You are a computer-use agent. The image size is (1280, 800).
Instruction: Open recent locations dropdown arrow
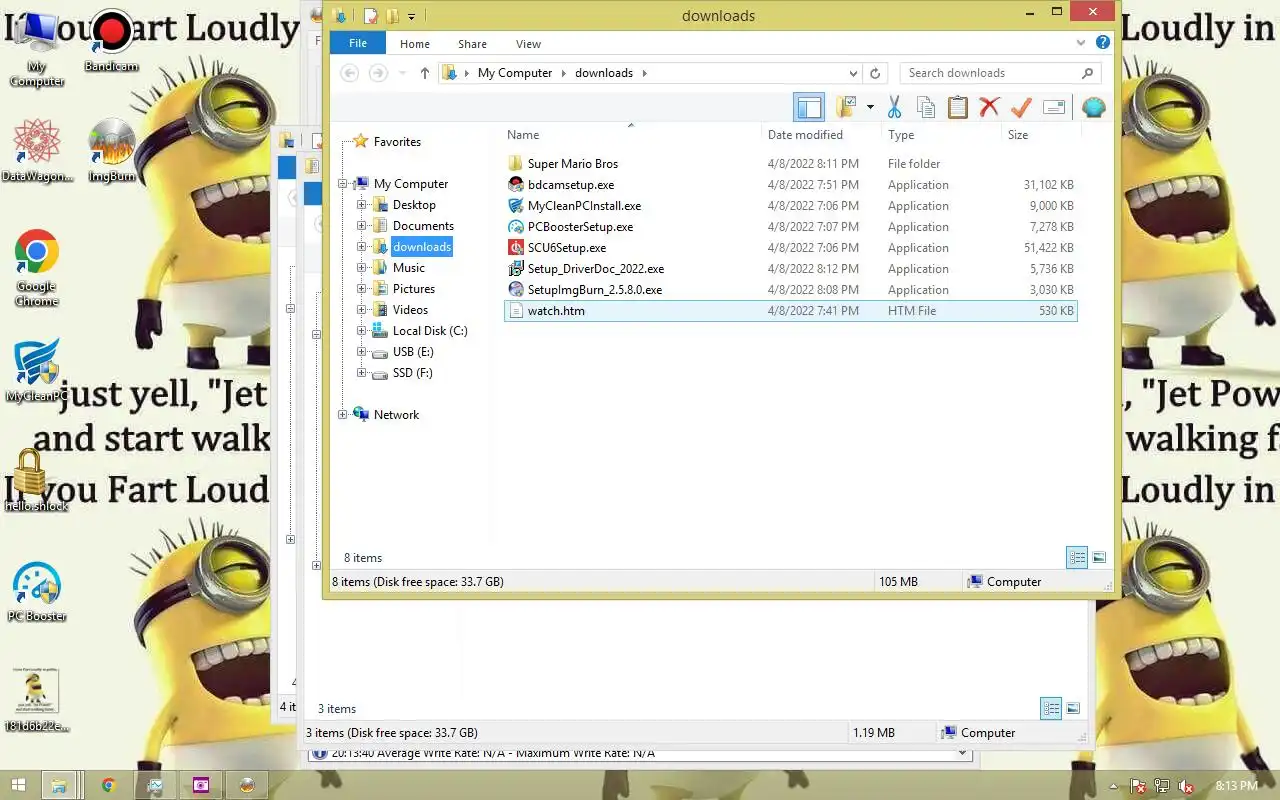coord(403,73)
